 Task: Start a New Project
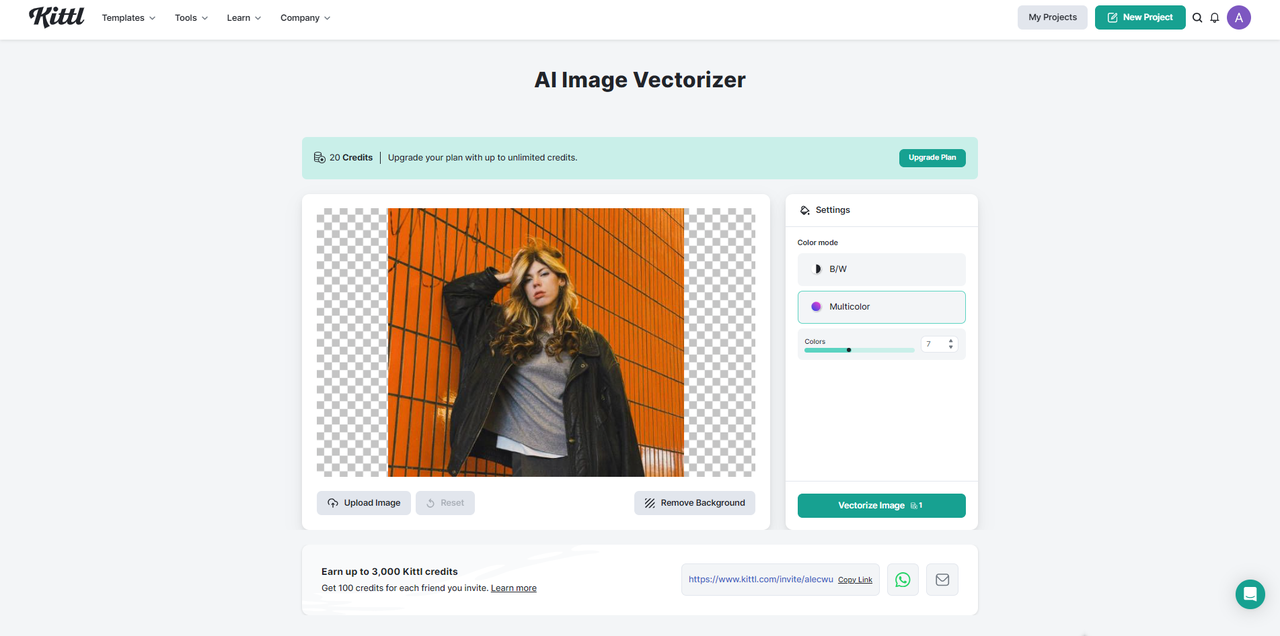pos(1140,17)
